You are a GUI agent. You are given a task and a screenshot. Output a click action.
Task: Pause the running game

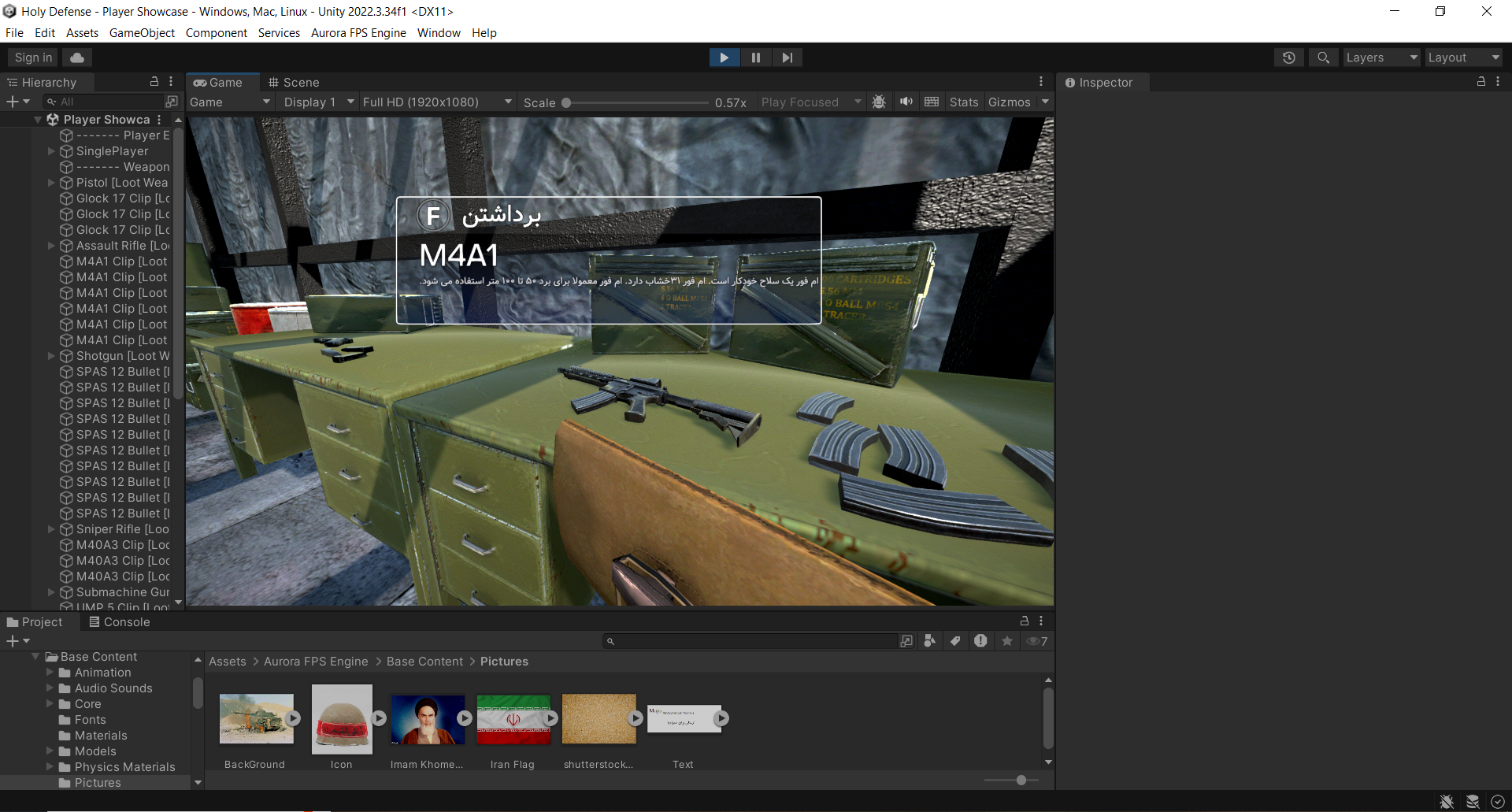pyautogui.click(x=755, y=57)
